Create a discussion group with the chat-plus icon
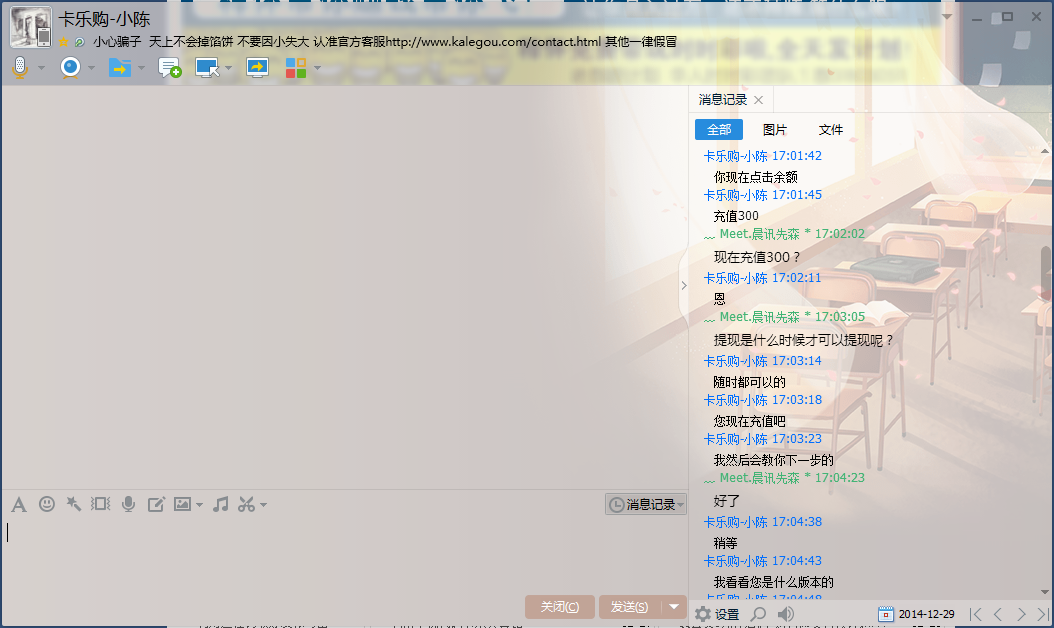The image size is (1054, 628). [170, 68]
